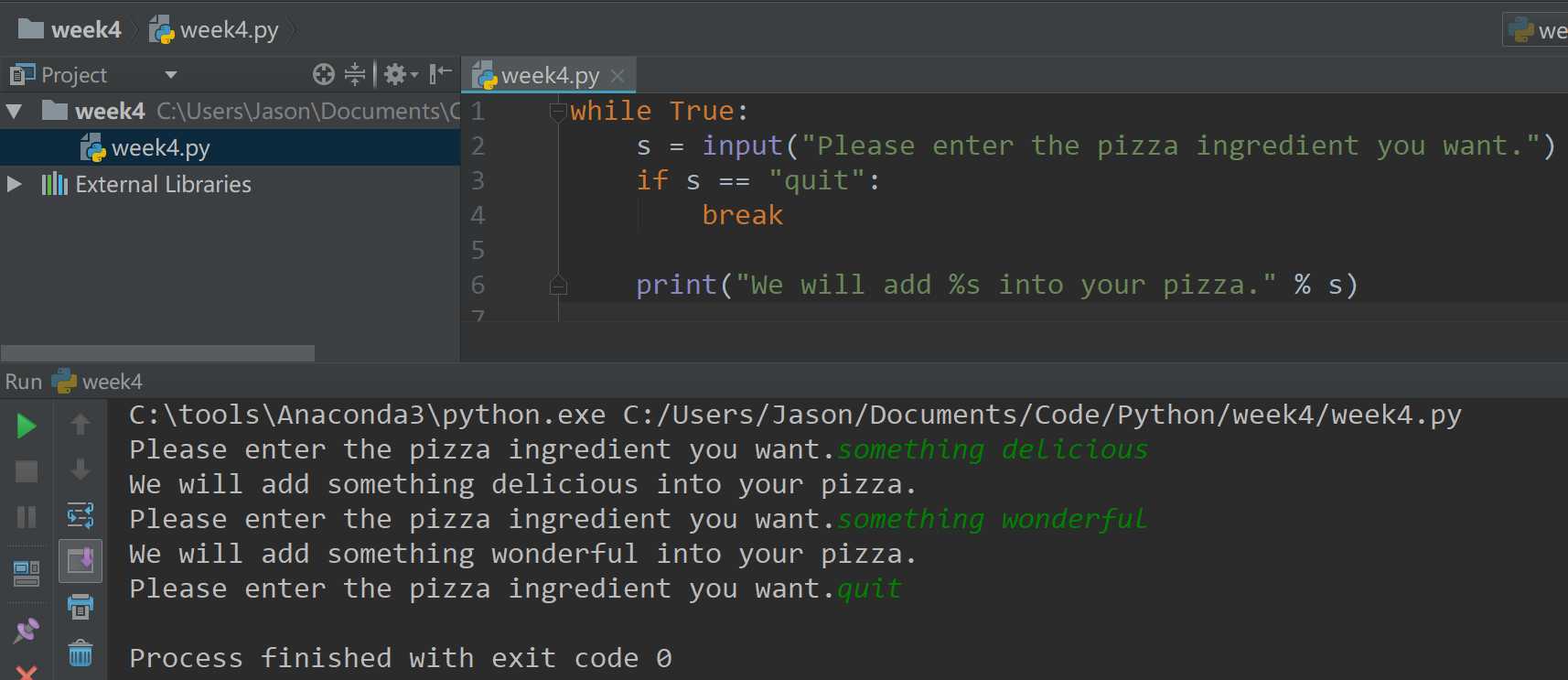Open the run configuration selector at top right
1568x680 pixels.
click(x=1537, y=29)
